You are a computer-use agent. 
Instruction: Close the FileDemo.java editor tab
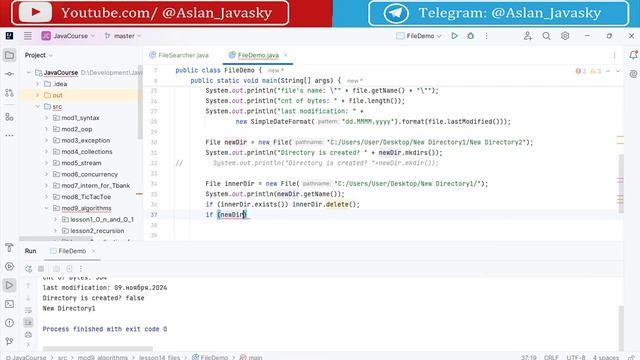[286, 55]
